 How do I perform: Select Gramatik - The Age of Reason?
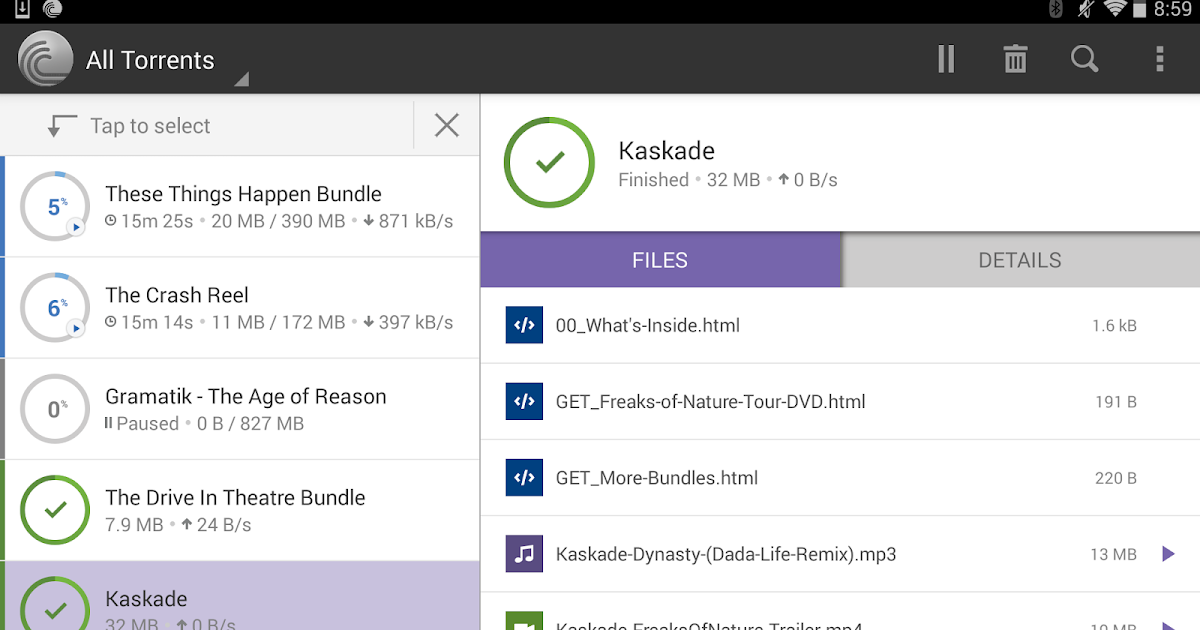[x=240, y=409]
